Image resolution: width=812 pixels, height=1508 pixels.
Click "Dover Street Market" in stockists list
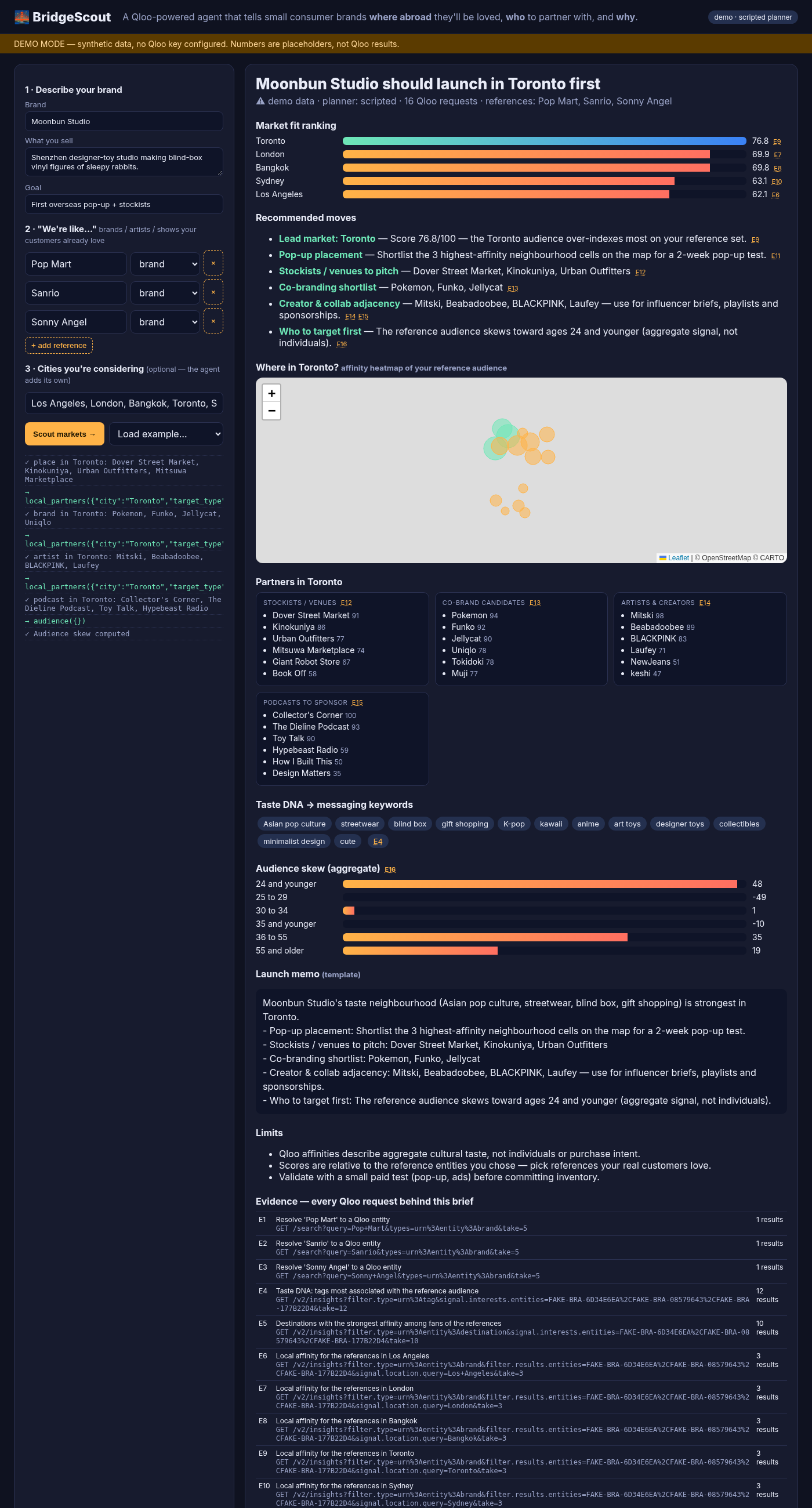[311, 615]
